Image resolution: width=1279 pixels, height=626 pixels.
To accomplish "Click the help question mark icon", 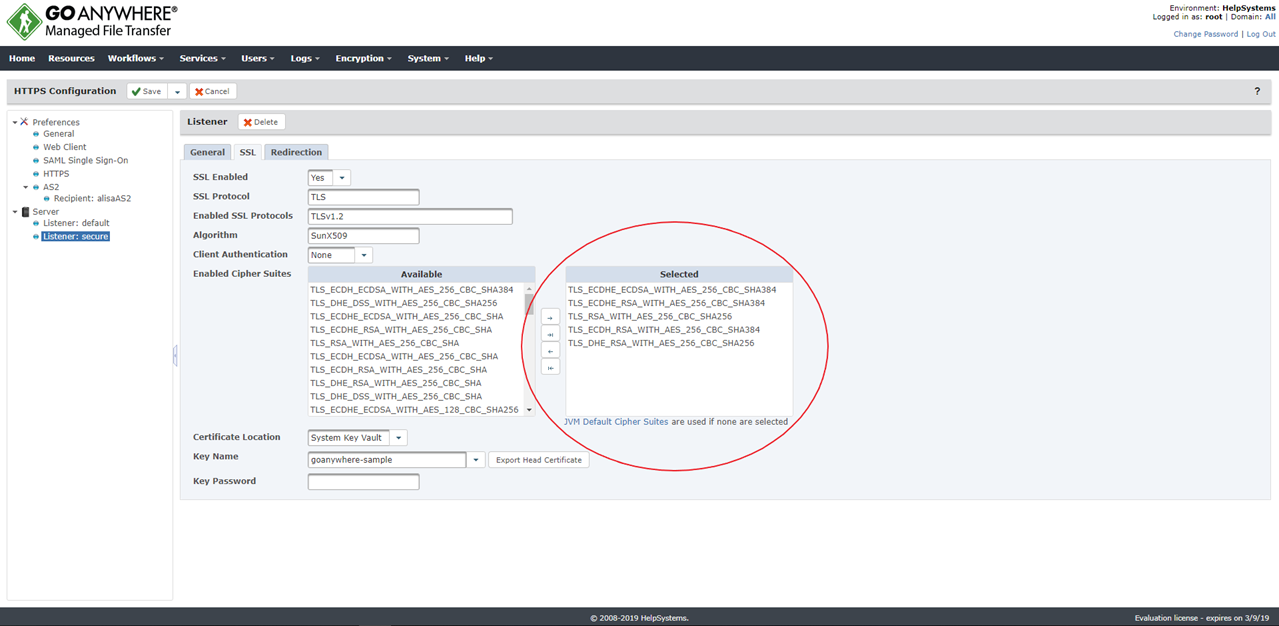I will pos(1257,91).
